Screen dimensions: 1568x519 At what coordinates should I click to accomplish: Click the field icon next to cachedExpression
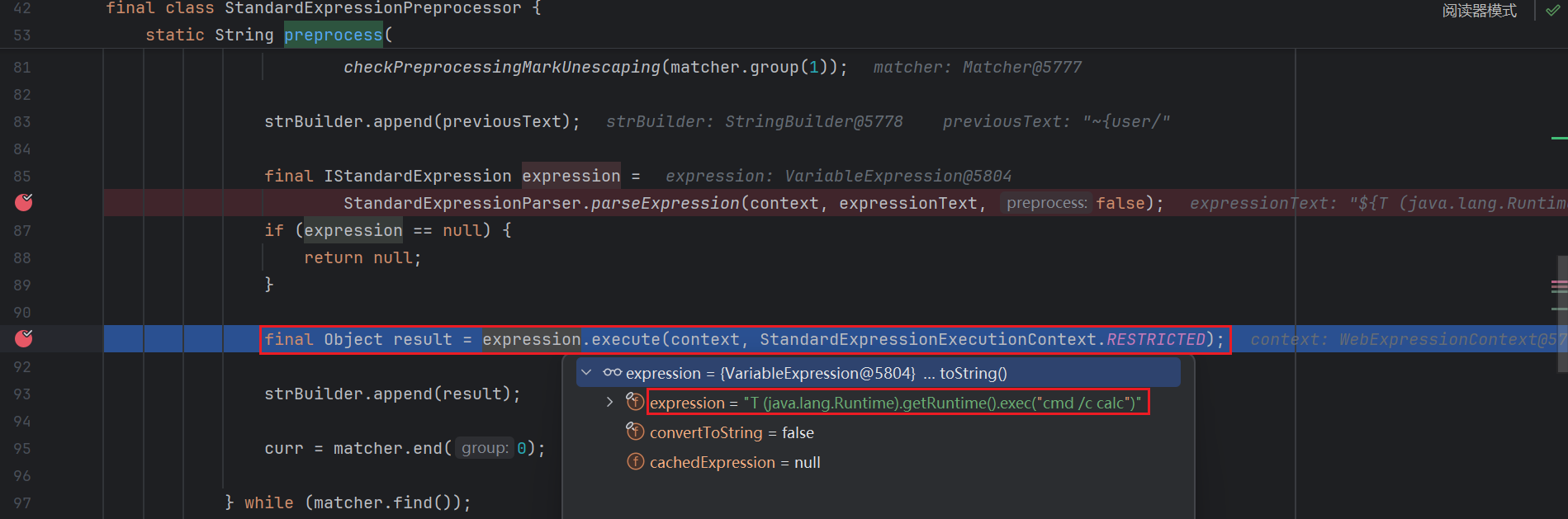[x=635, y=462]
